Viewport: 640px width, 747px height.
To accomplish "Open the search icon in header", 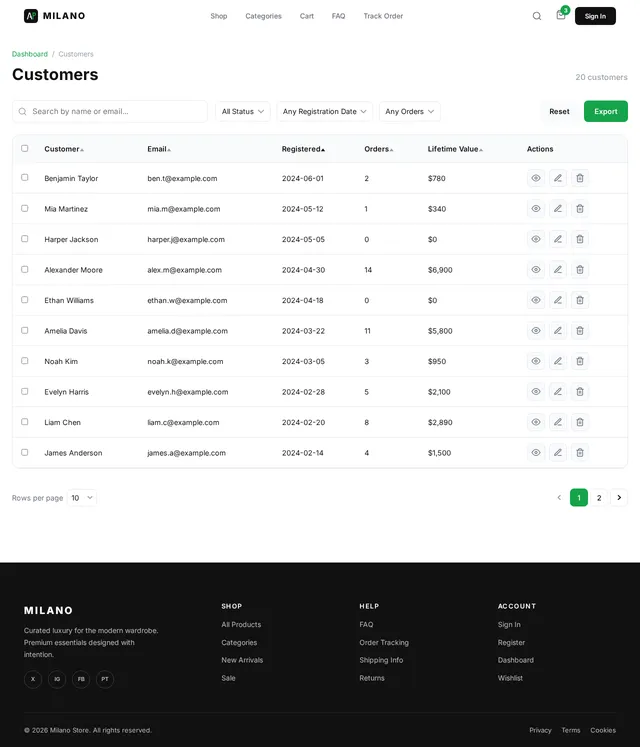I will [537, 16].
